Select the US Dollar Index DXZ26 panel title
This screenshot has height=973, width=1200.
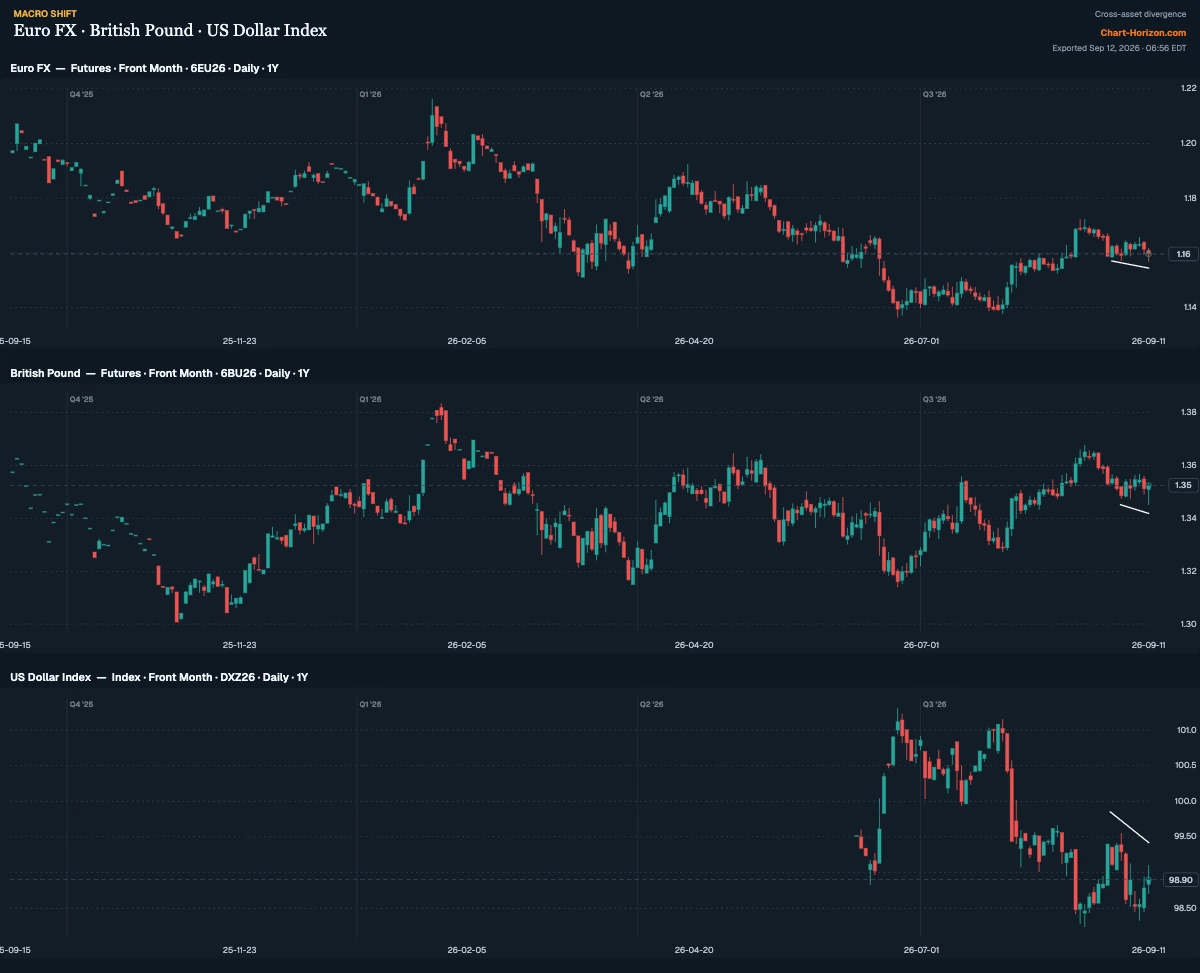point(159,677)
